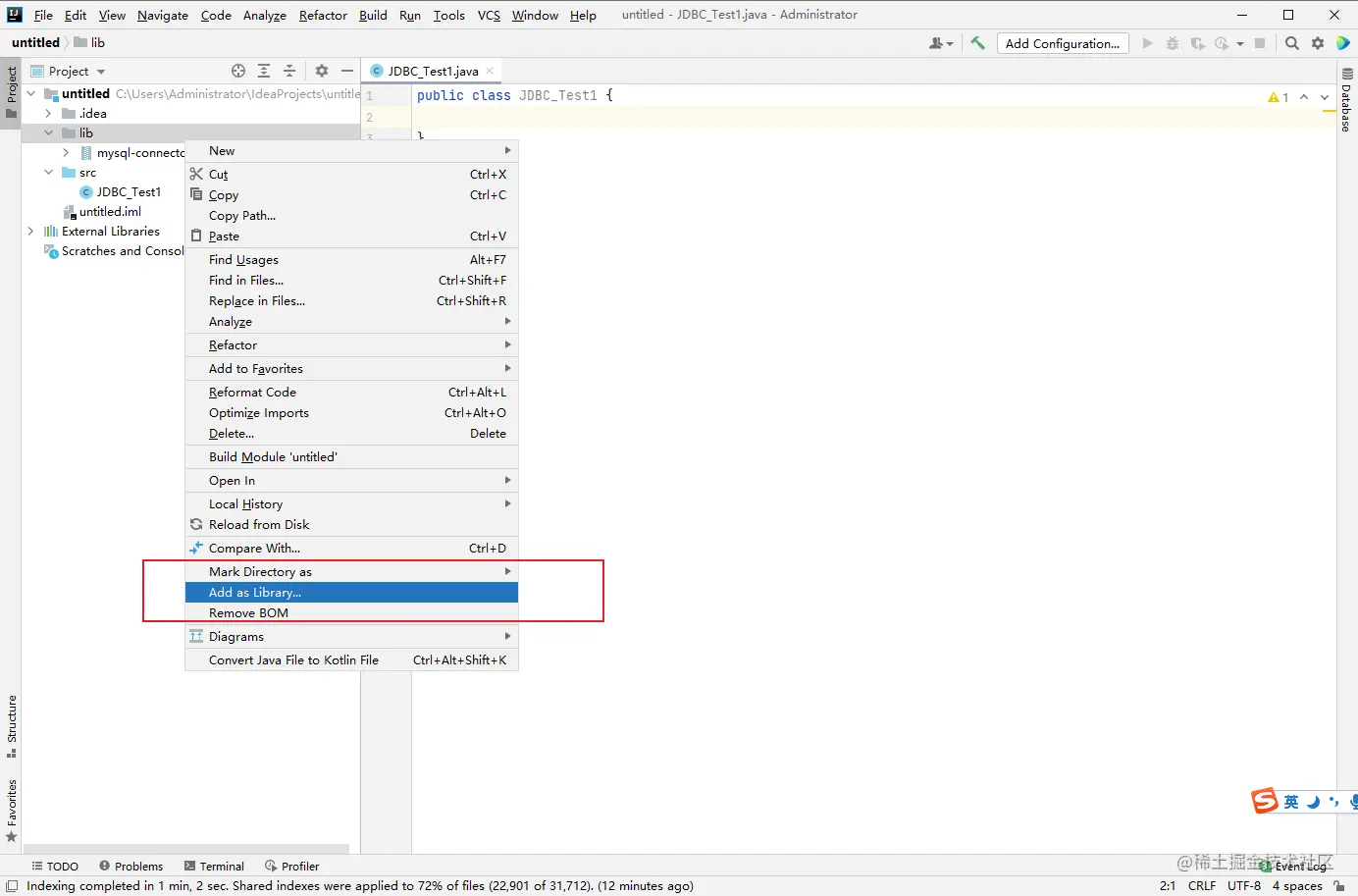This screenshot has height=896, width=1358.
Task: Open the Favorites tool window
Action: pos(11,811)
